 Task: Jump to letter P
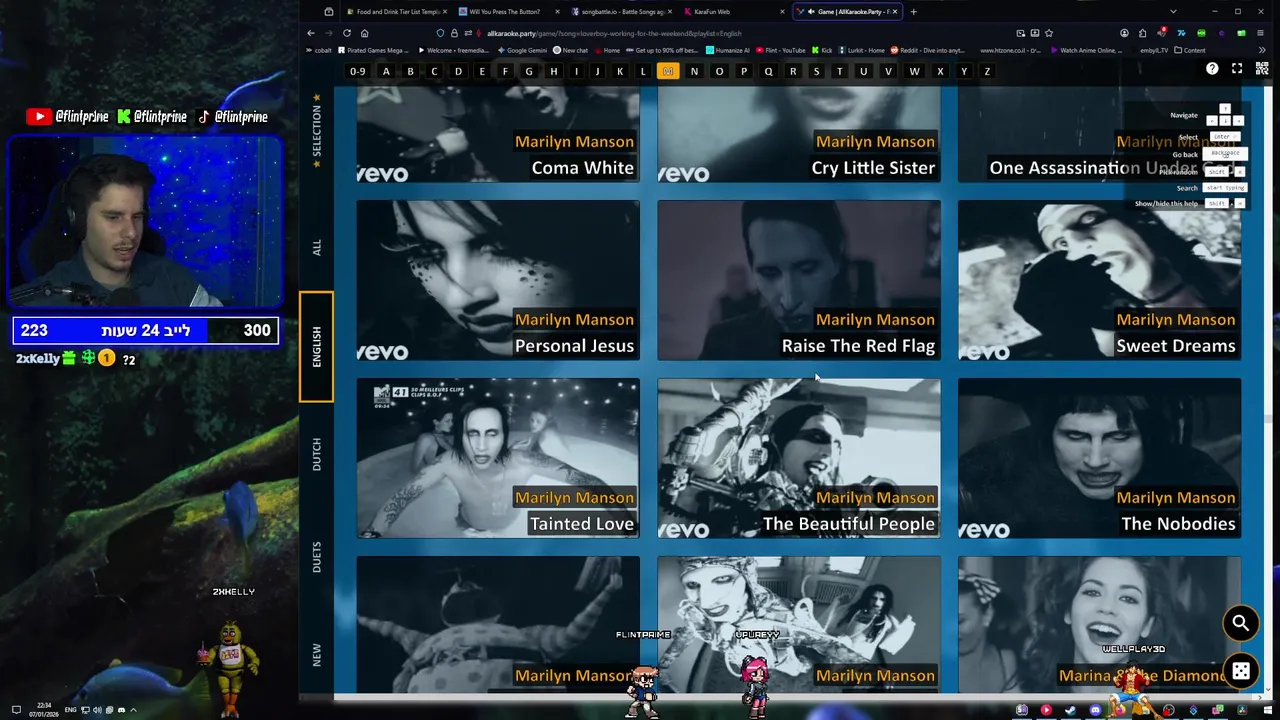coord(744,71)
